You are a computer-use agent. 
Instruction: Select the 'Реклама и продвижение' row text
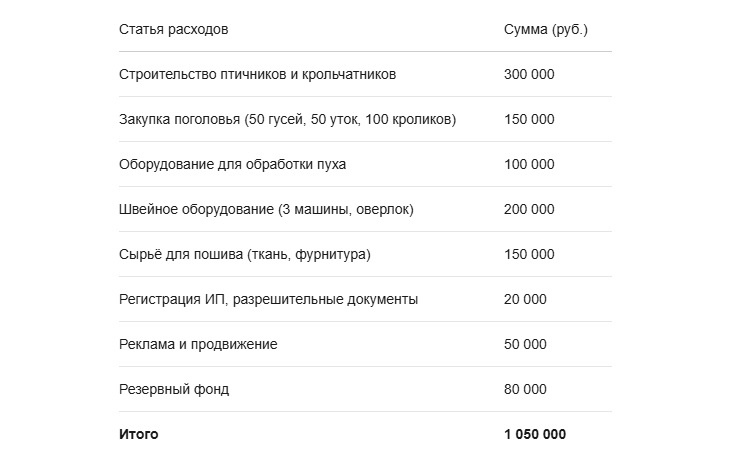(198, 344)
